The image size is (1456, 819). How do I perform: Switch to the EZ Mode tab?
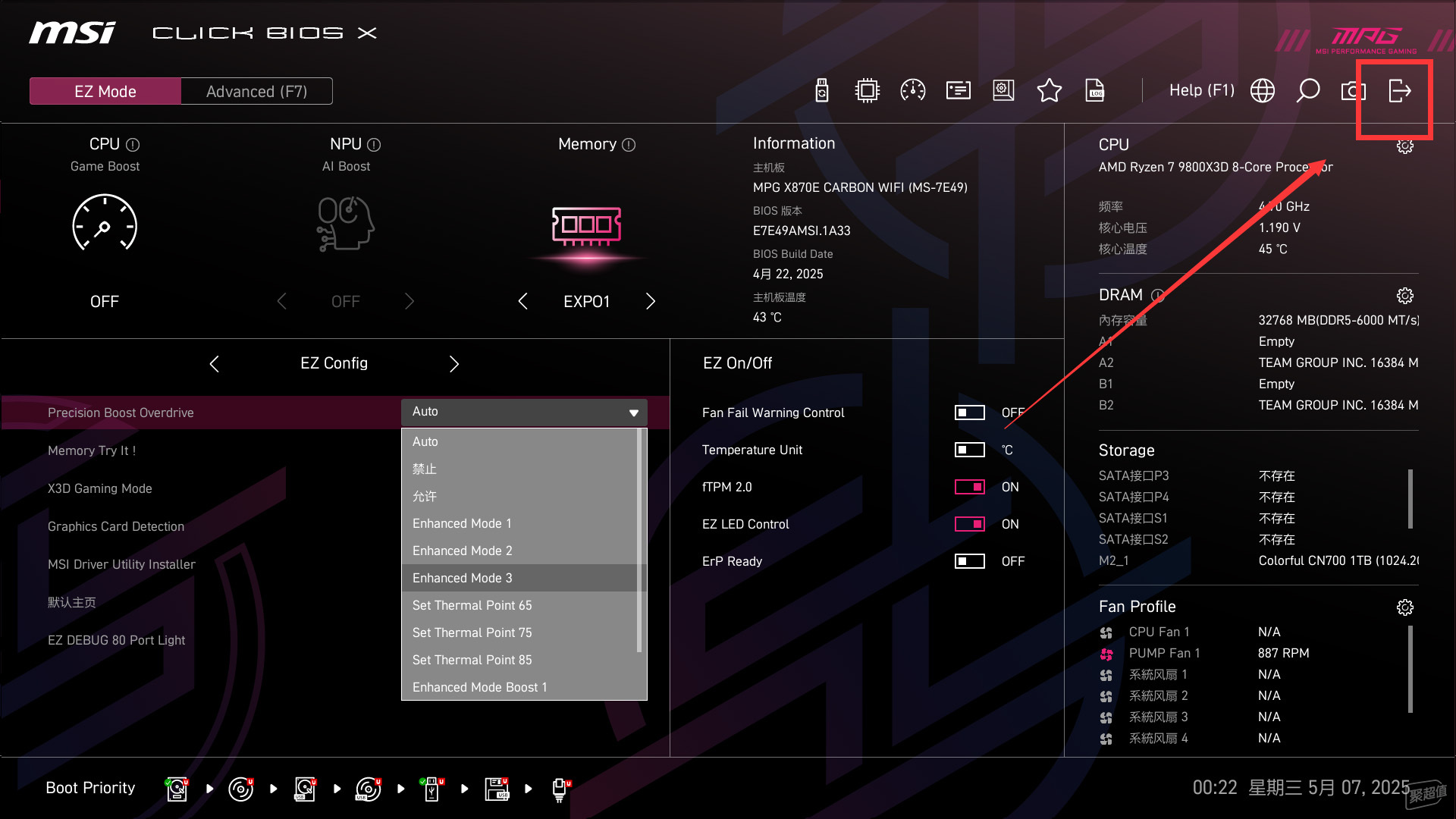click(x=105, y=91)
